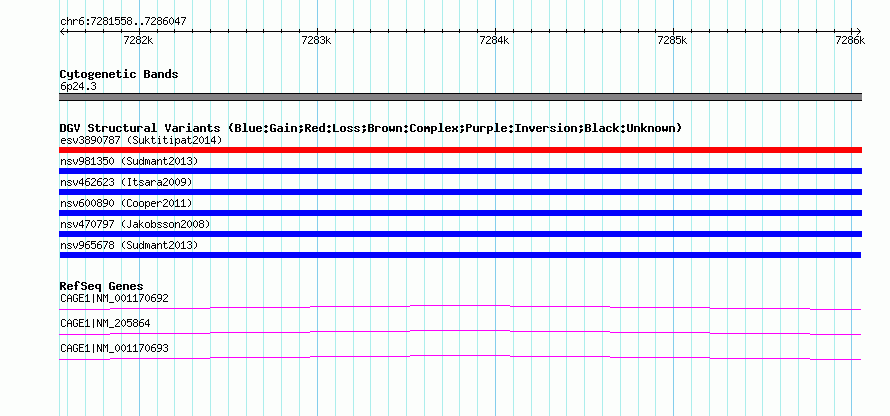
Task: Click the blue gain bar for nsv462623
Action: tap(460, 192)
